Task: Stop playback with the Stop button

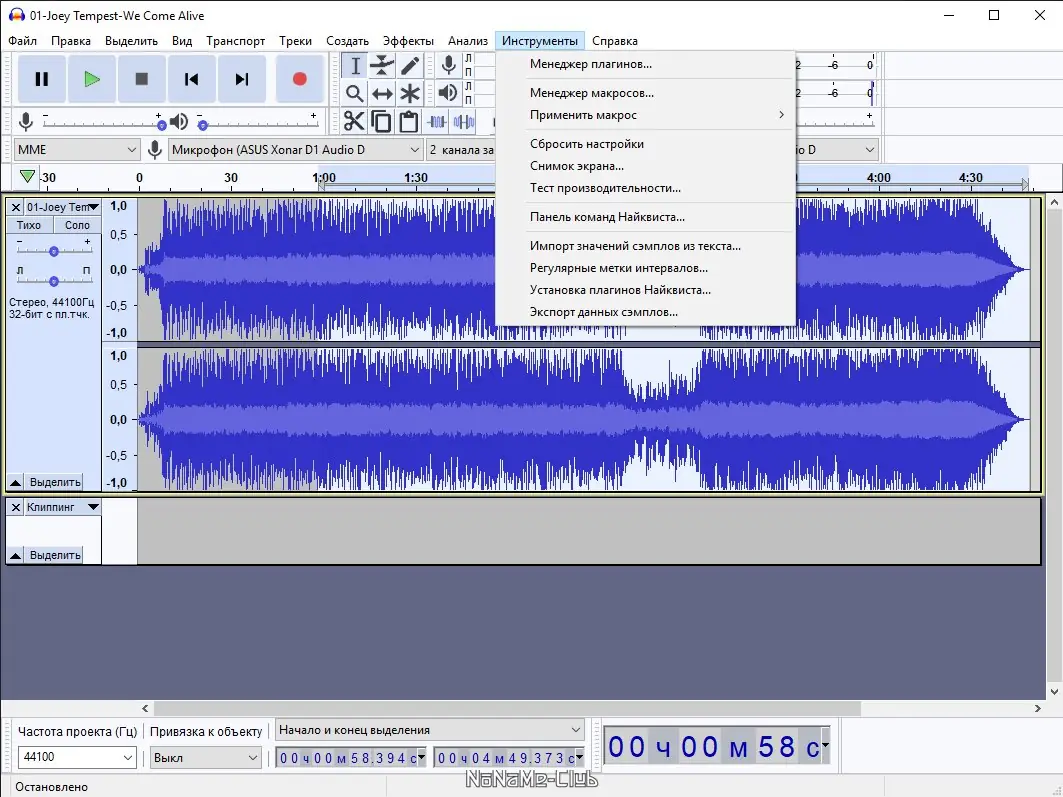Action: click(142, 79)
